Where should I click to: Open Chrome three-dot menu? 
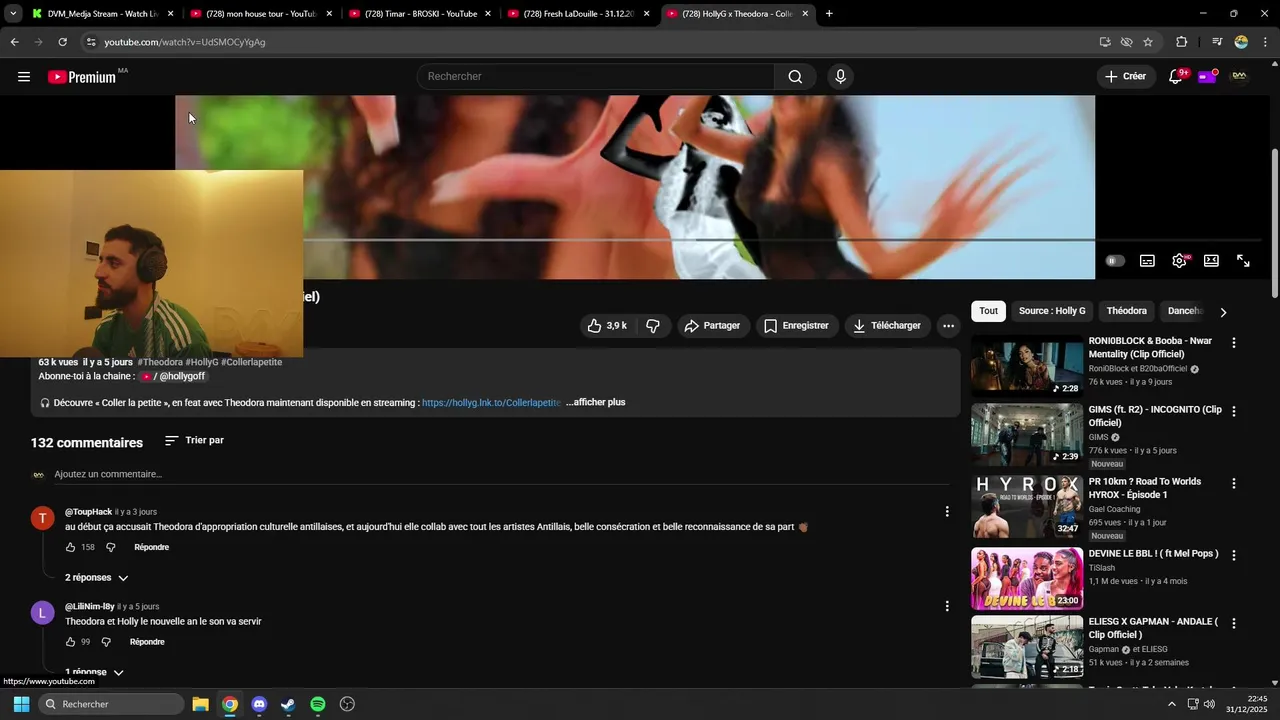coord(1266,42)
